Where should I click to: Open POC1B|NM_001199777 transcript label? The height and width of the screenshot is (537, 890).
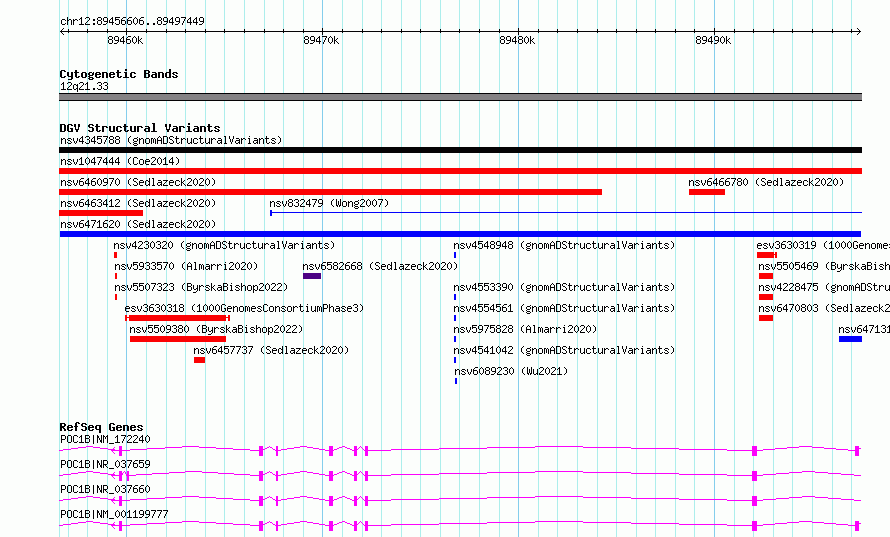coord(114,514)
